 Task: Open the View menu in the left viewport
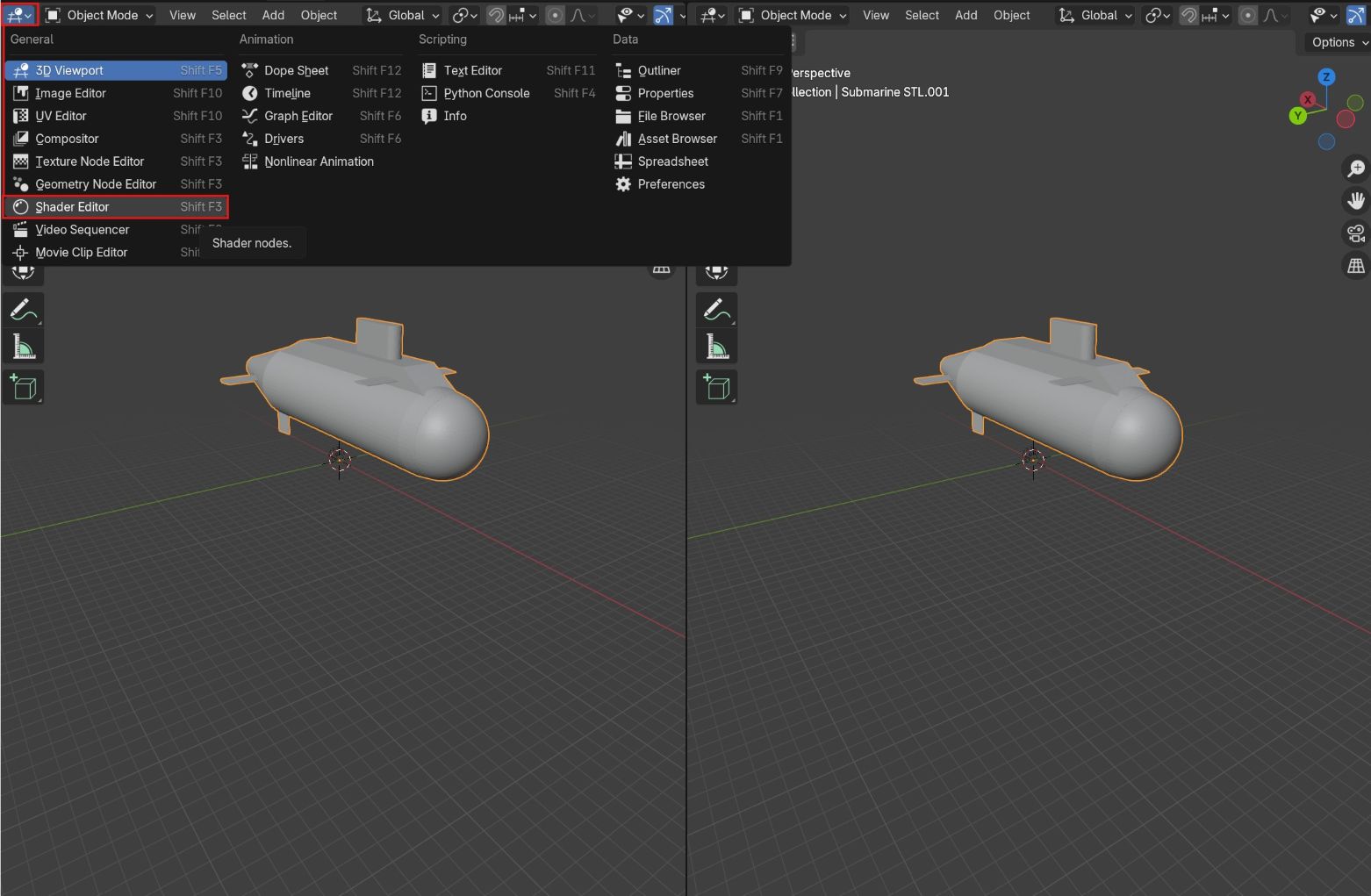(183, 15)
